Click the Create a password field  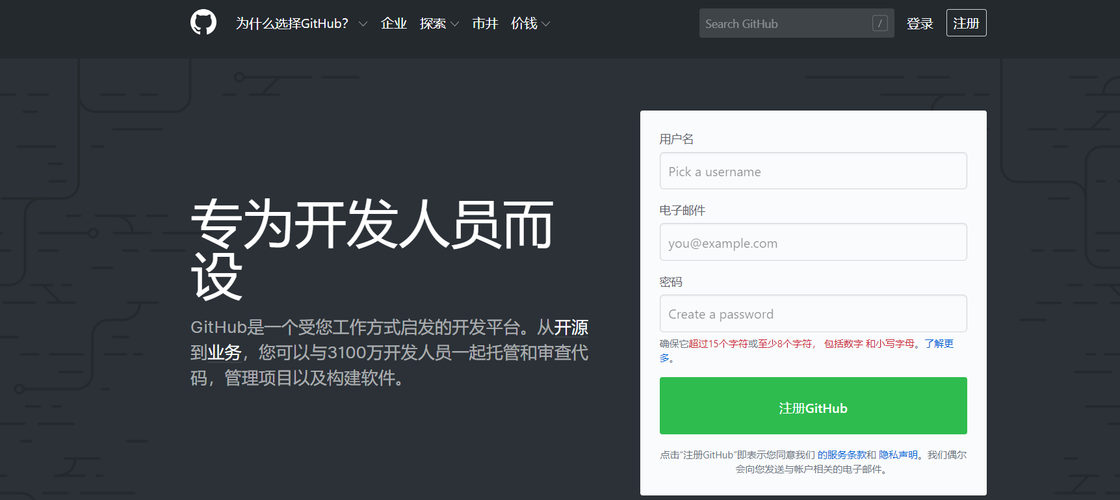[813, 314]
